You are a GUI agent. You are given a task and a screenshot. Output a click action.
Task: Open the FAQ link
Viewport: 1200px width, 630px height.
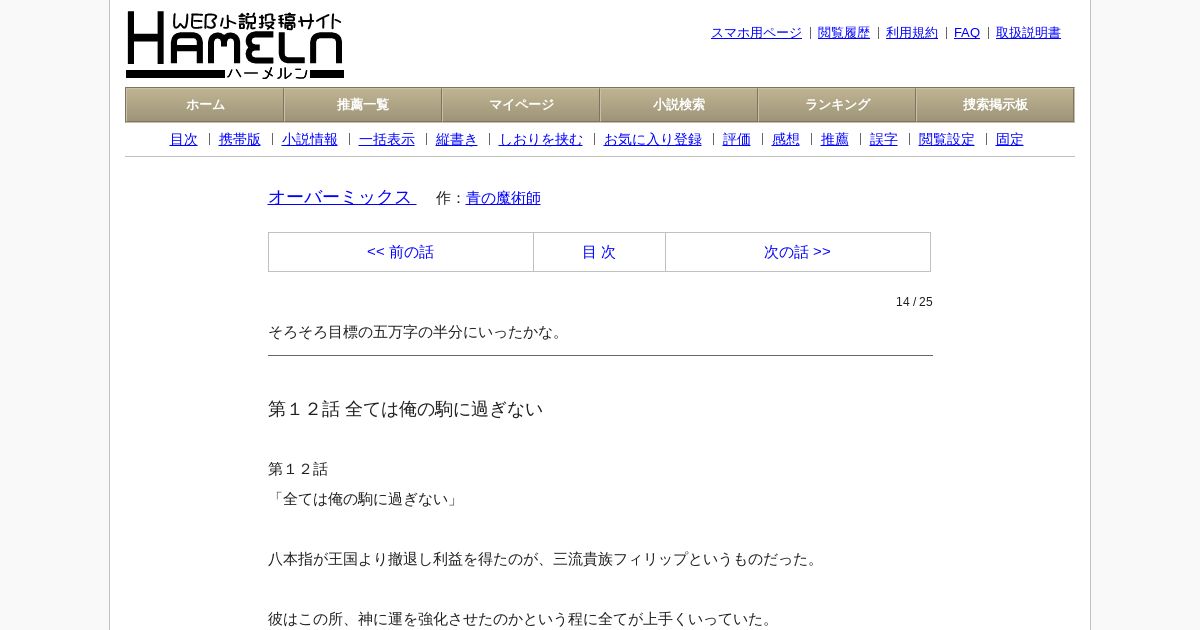click(x=967, y=33)
